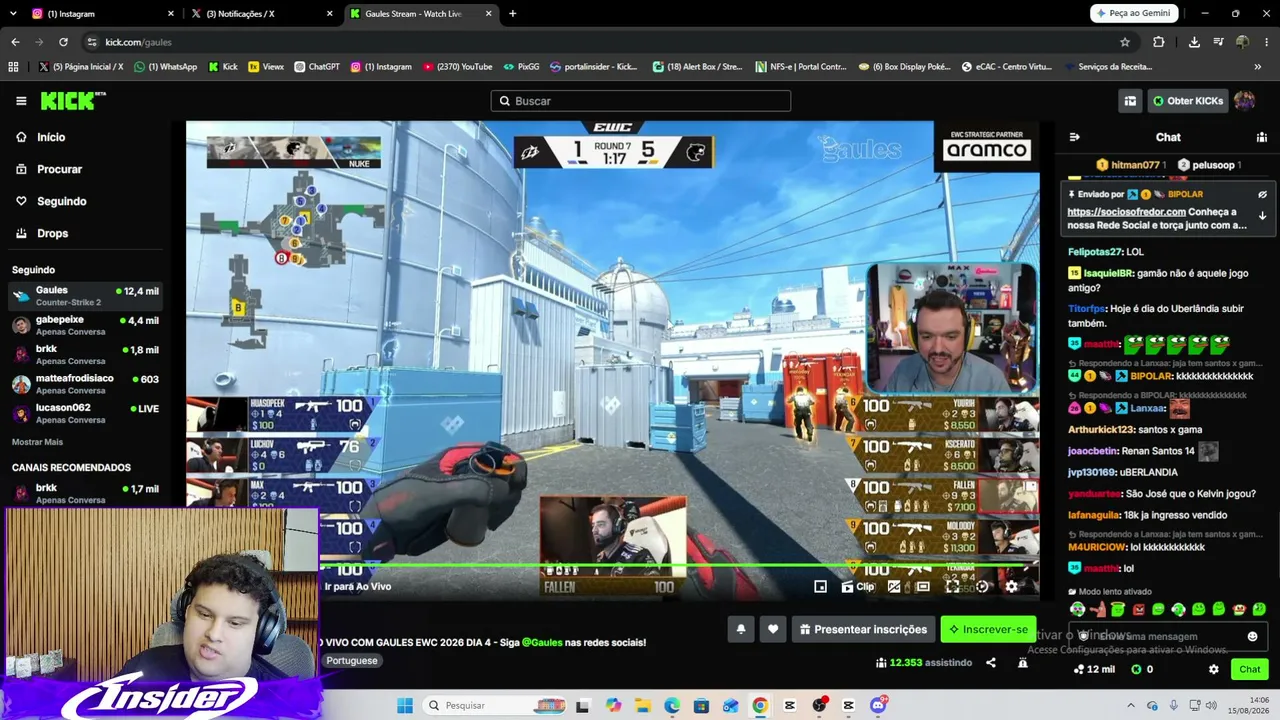This screenshot has width=1280, height=720.
Task: Click the 12 mil channel points counter
Action: 1094,669
